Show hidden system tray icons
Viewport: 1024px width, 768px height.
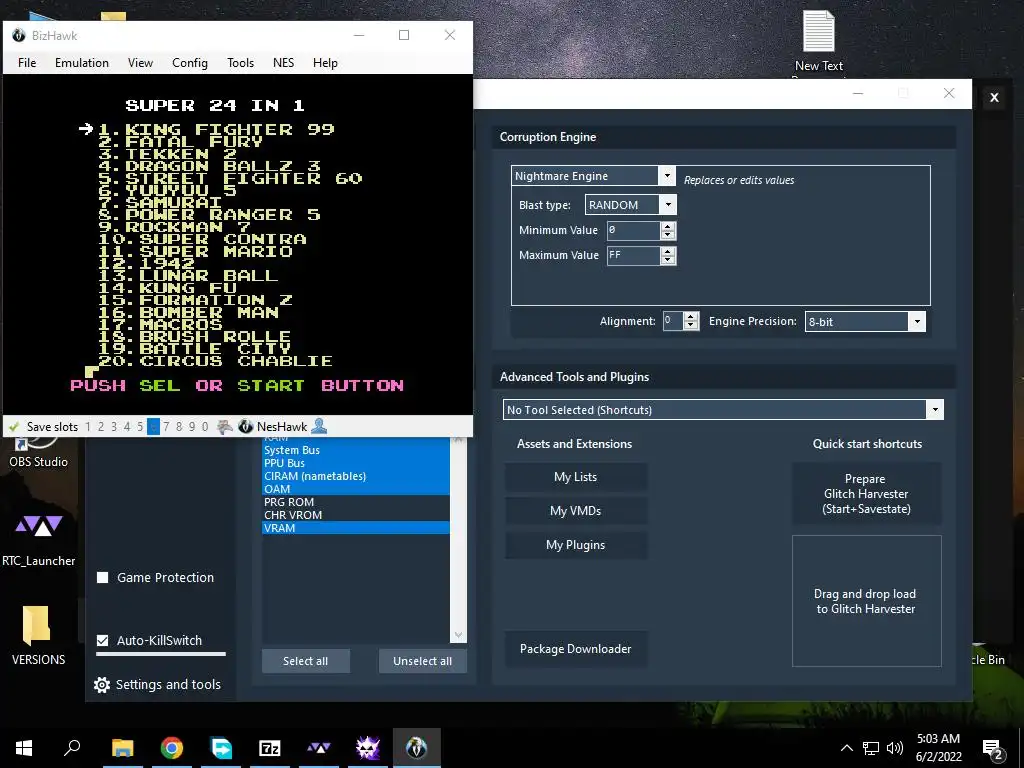[846, 748]
